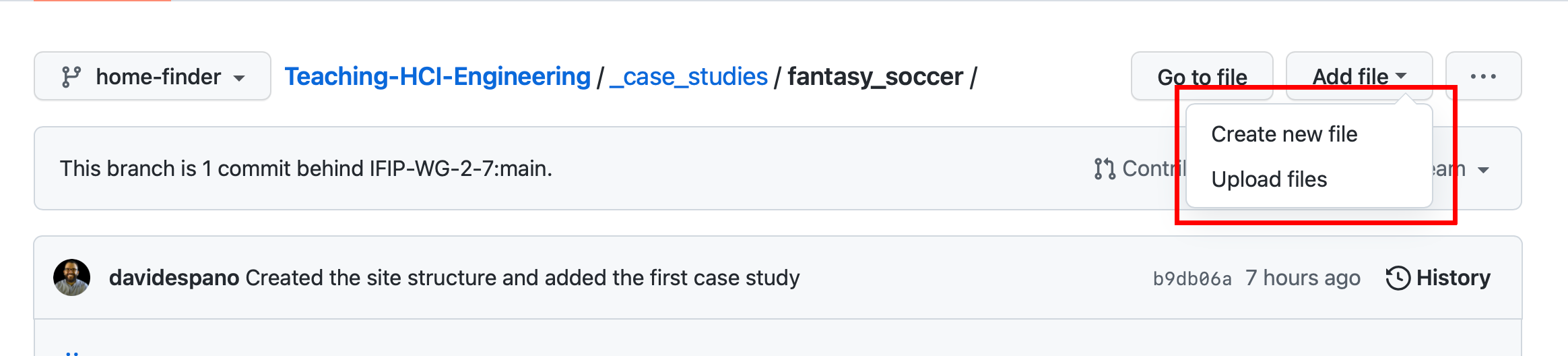Click the Contribute pull request icon
Viewport: 1568px width, 356px height.
click(1105, 169)
